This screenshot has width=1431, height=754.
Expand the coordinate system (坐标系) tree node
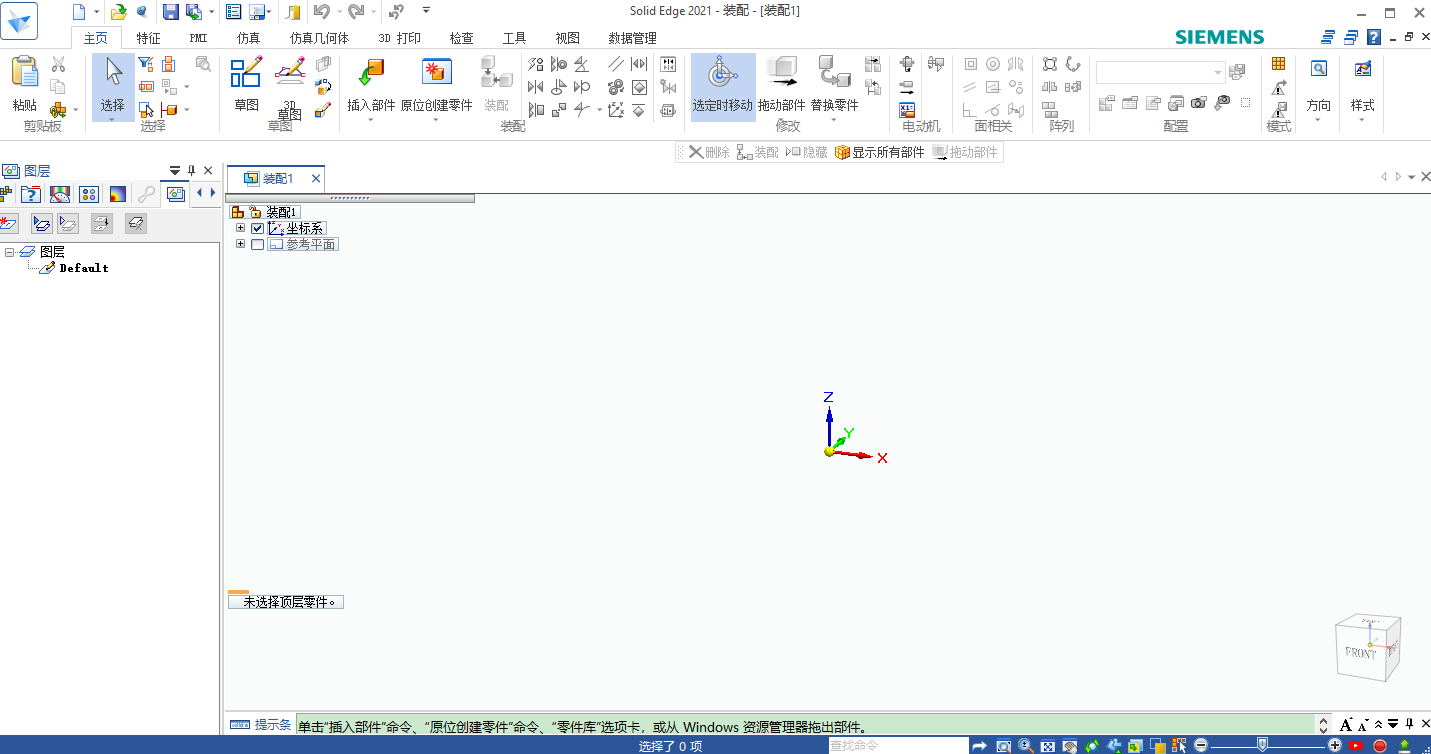240,229
